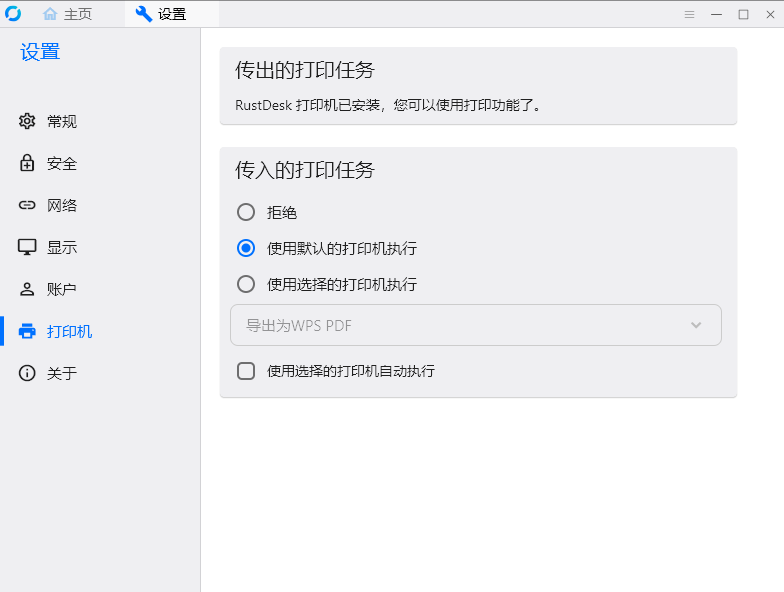Click the wrench icon on 设置 tab

click(144, 14)
